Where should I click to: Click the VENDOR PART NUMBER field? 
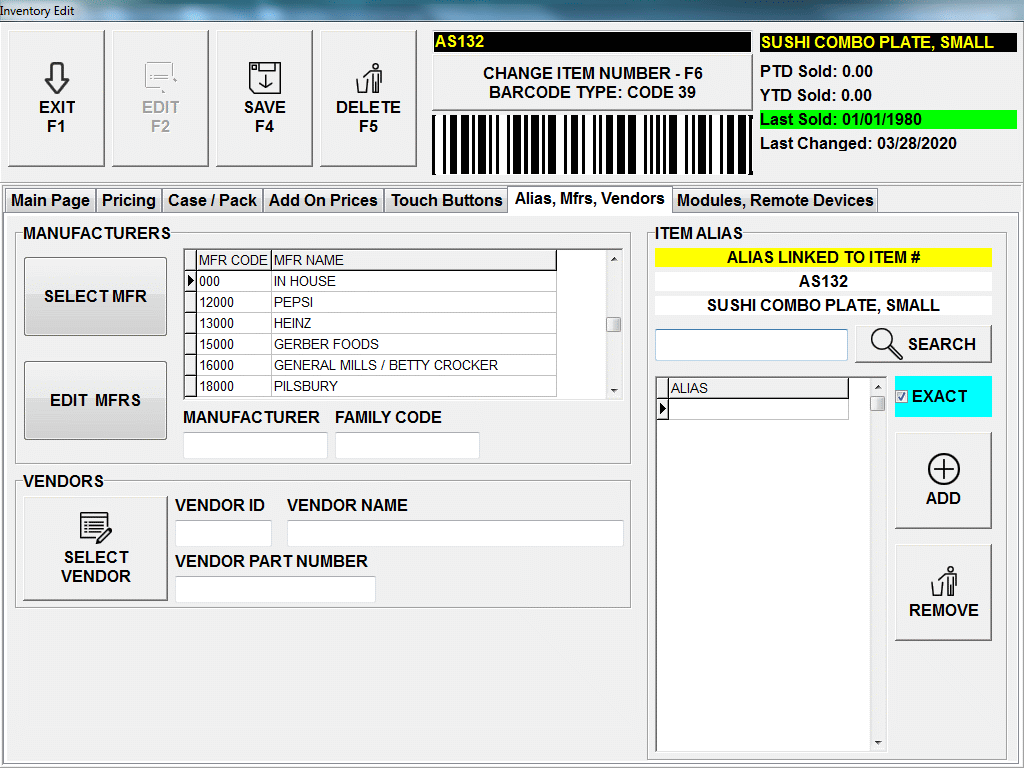coord(275,589)
